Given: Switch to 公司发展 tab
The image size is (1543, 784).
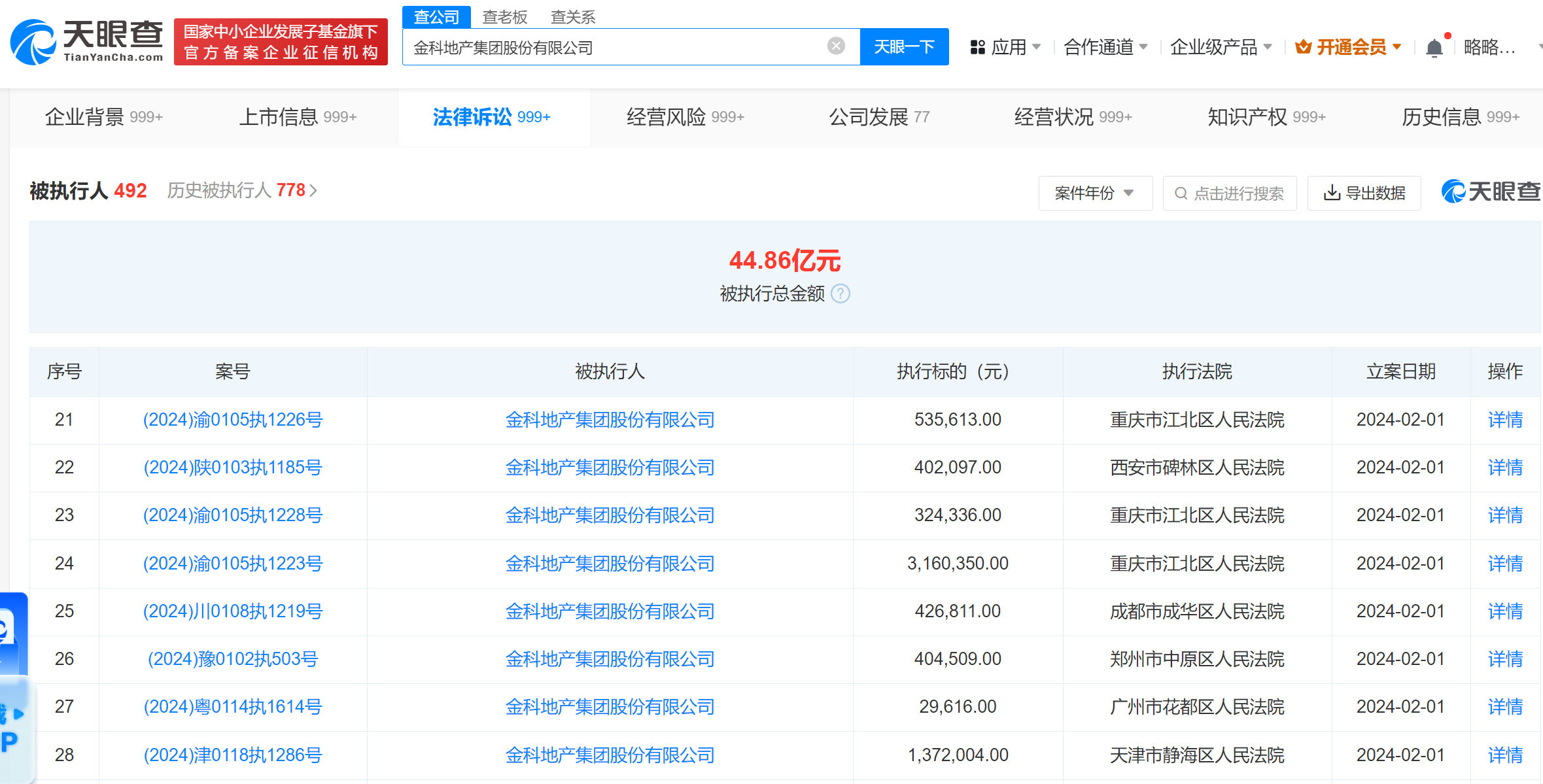Looking at the screenshot, I should [x=879, y=117].
